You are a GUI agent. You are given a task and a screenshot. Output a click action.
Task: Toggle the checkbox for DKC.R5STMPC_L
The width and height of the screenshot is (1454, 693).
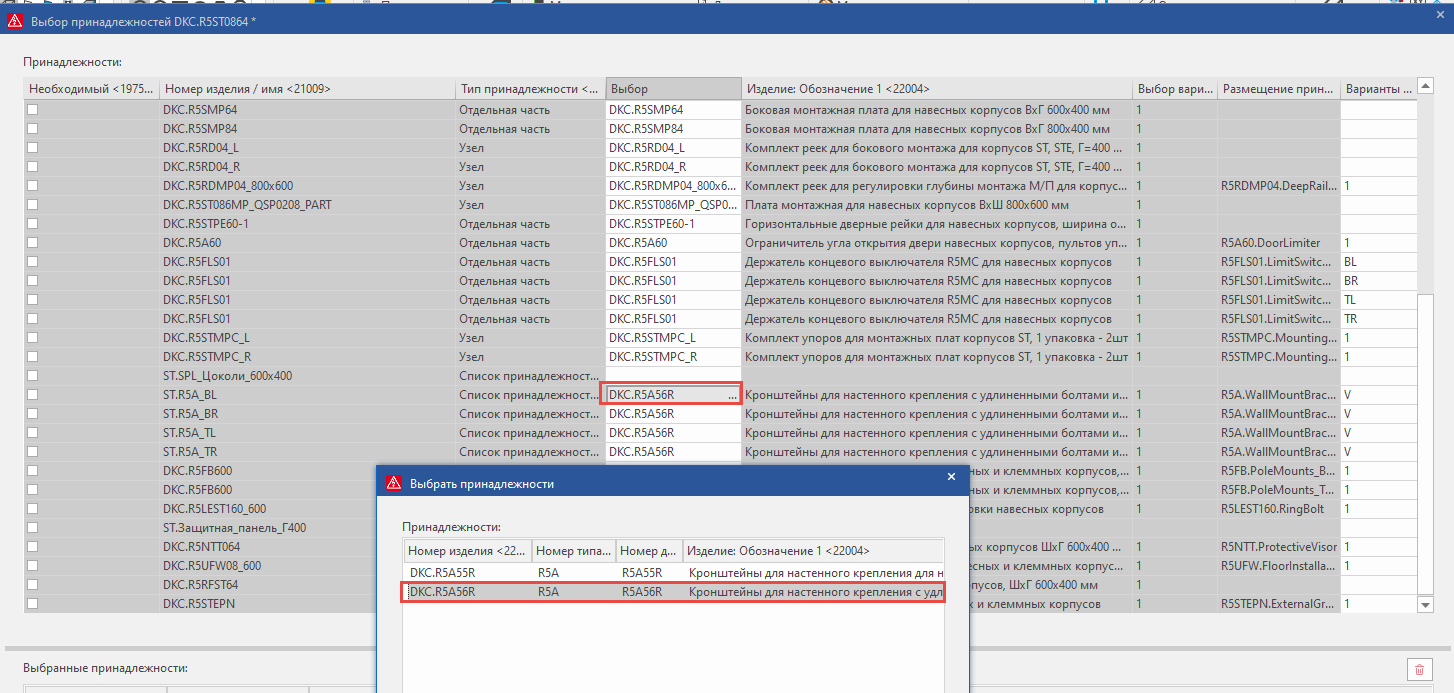coord(33,338)
